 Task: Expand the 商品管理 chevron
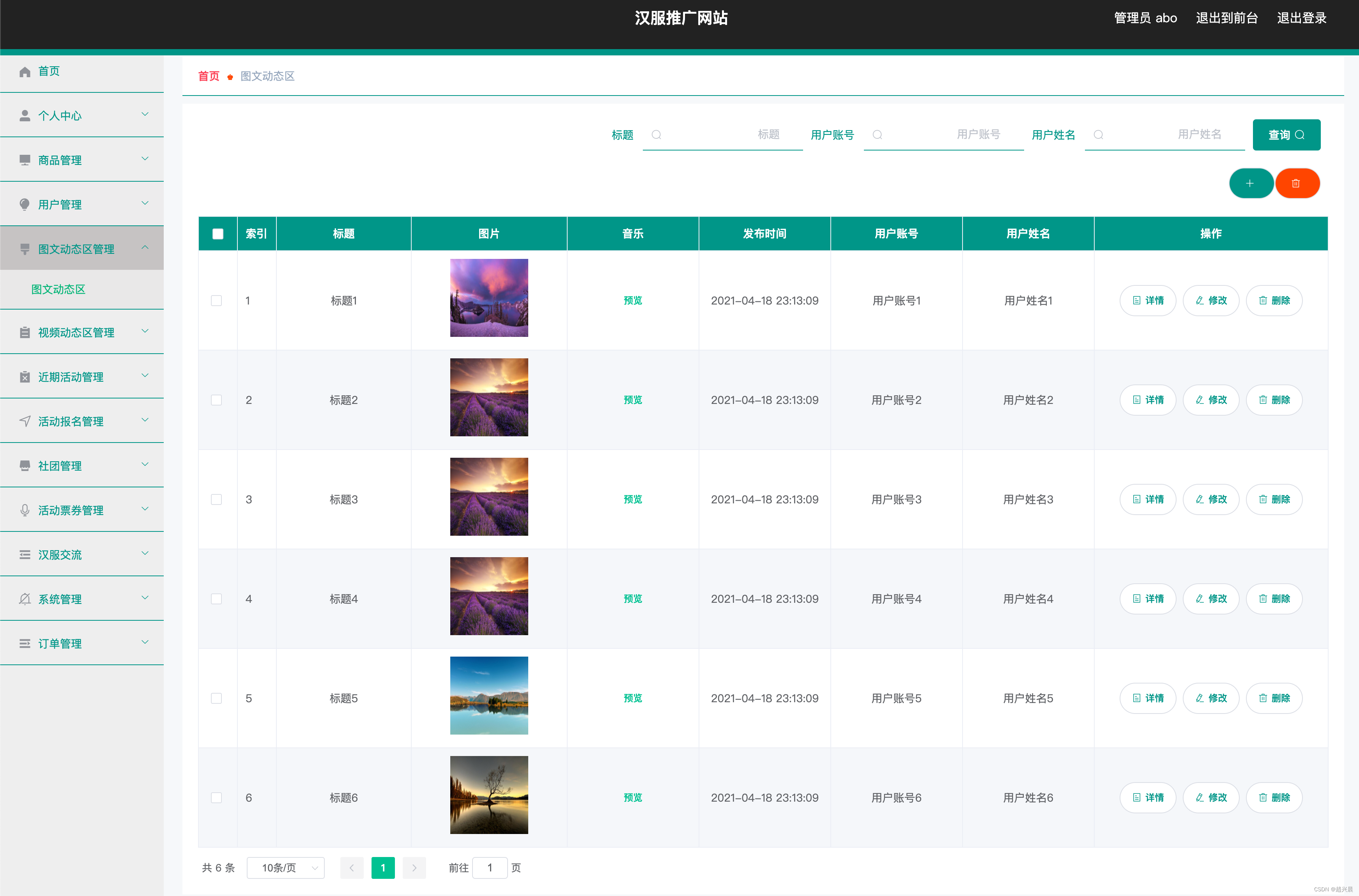point(145,159)
